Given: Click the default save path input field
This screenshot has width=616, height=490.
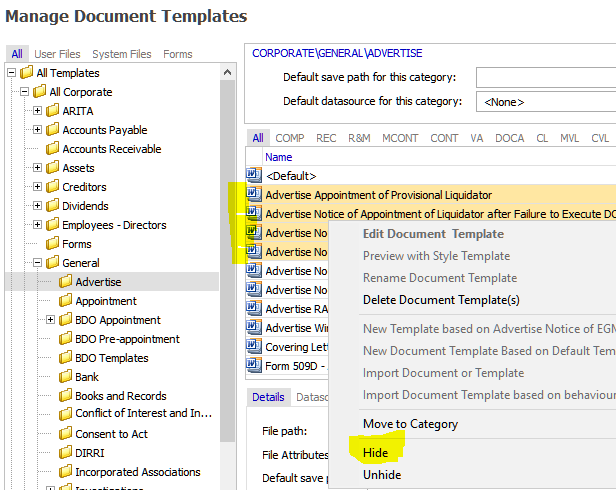Looking at the screenshot, I should click(546, 77).
